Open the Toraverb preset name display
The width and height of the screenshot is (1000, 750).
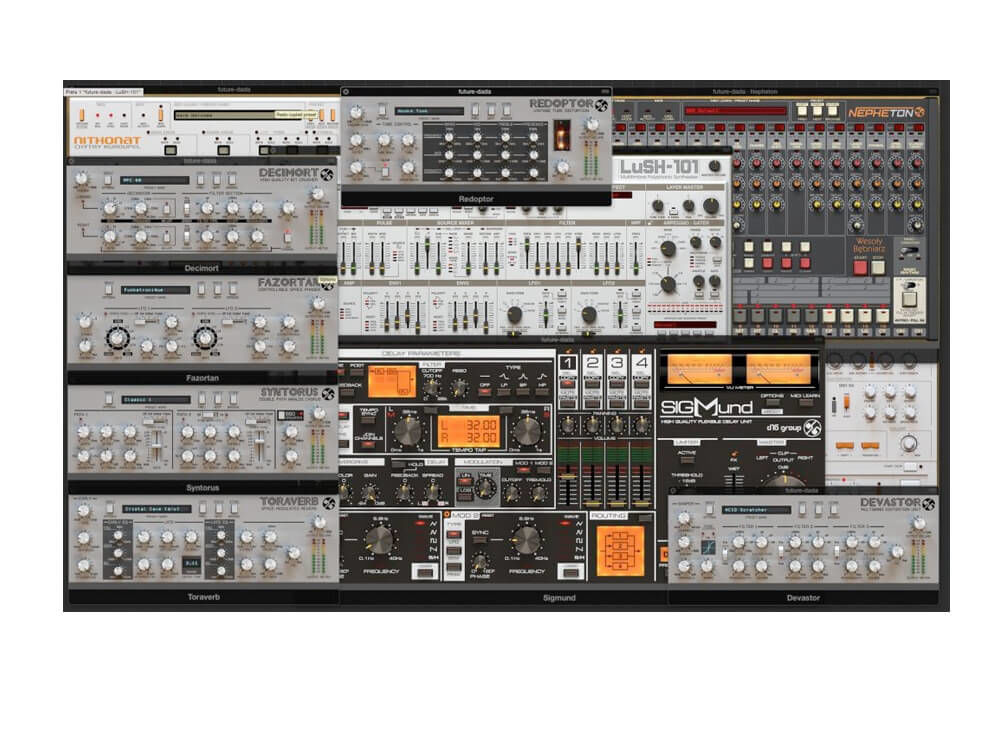click(156, 510)
